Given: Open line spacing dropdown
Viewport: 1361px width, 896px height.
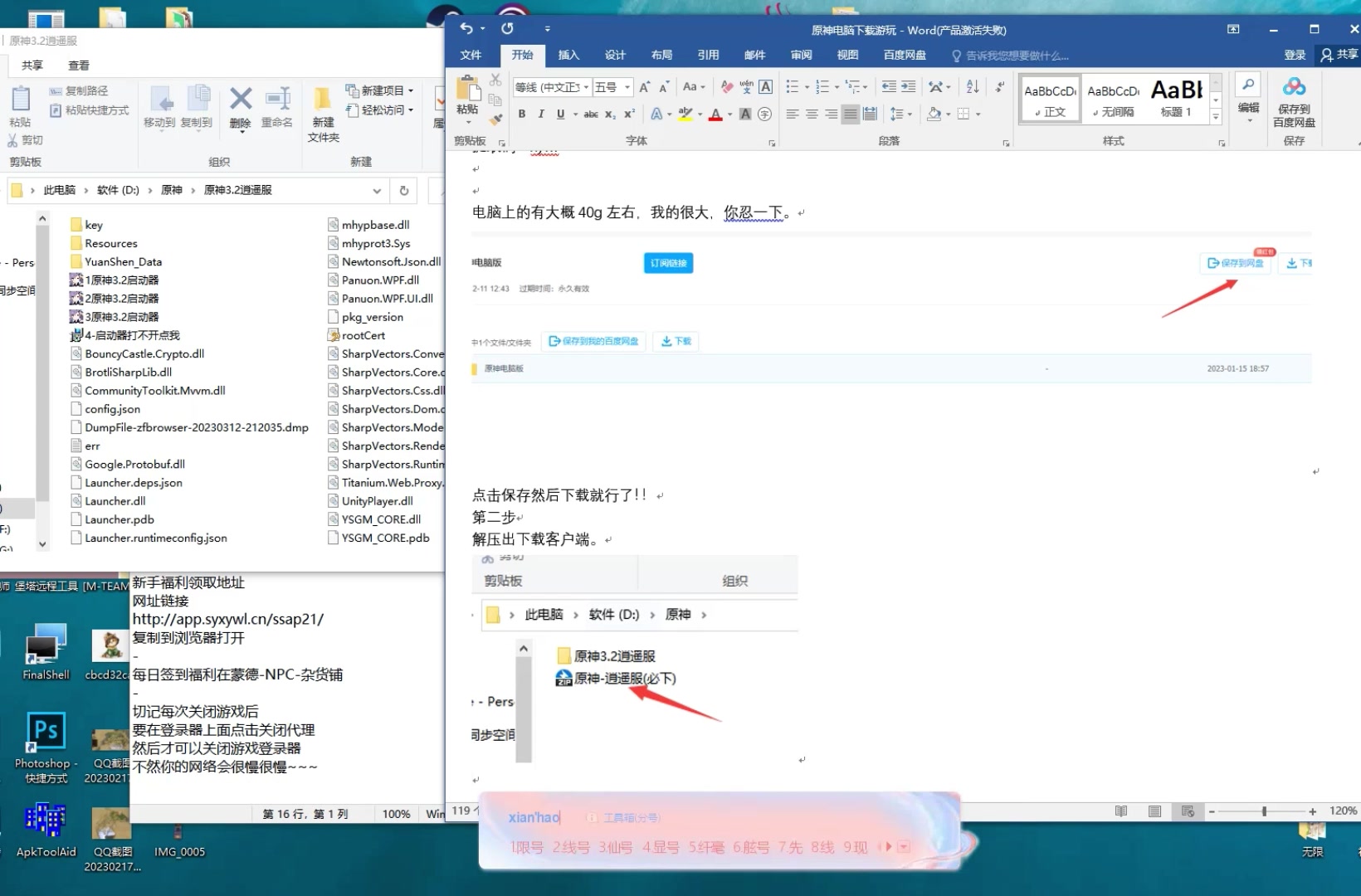Looking at the screenshot, I should pyautogui.click(x=900, y=114).
